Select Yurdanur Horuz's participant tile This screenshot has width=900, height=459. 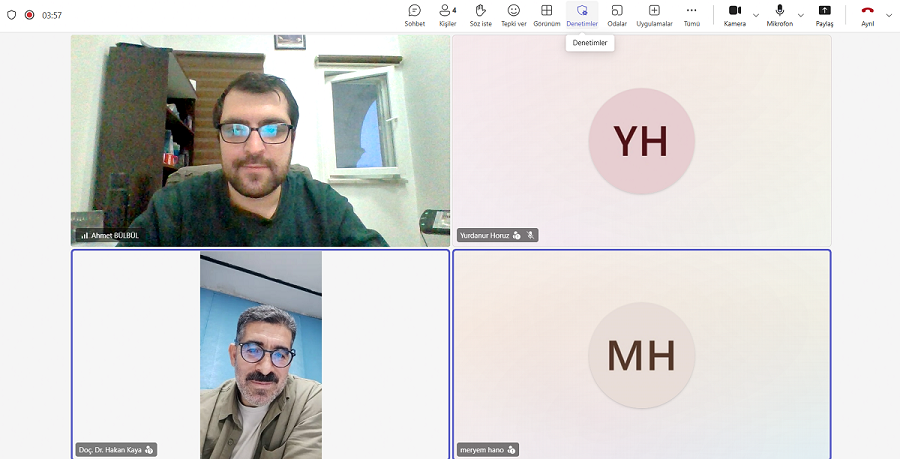point(641,140)
